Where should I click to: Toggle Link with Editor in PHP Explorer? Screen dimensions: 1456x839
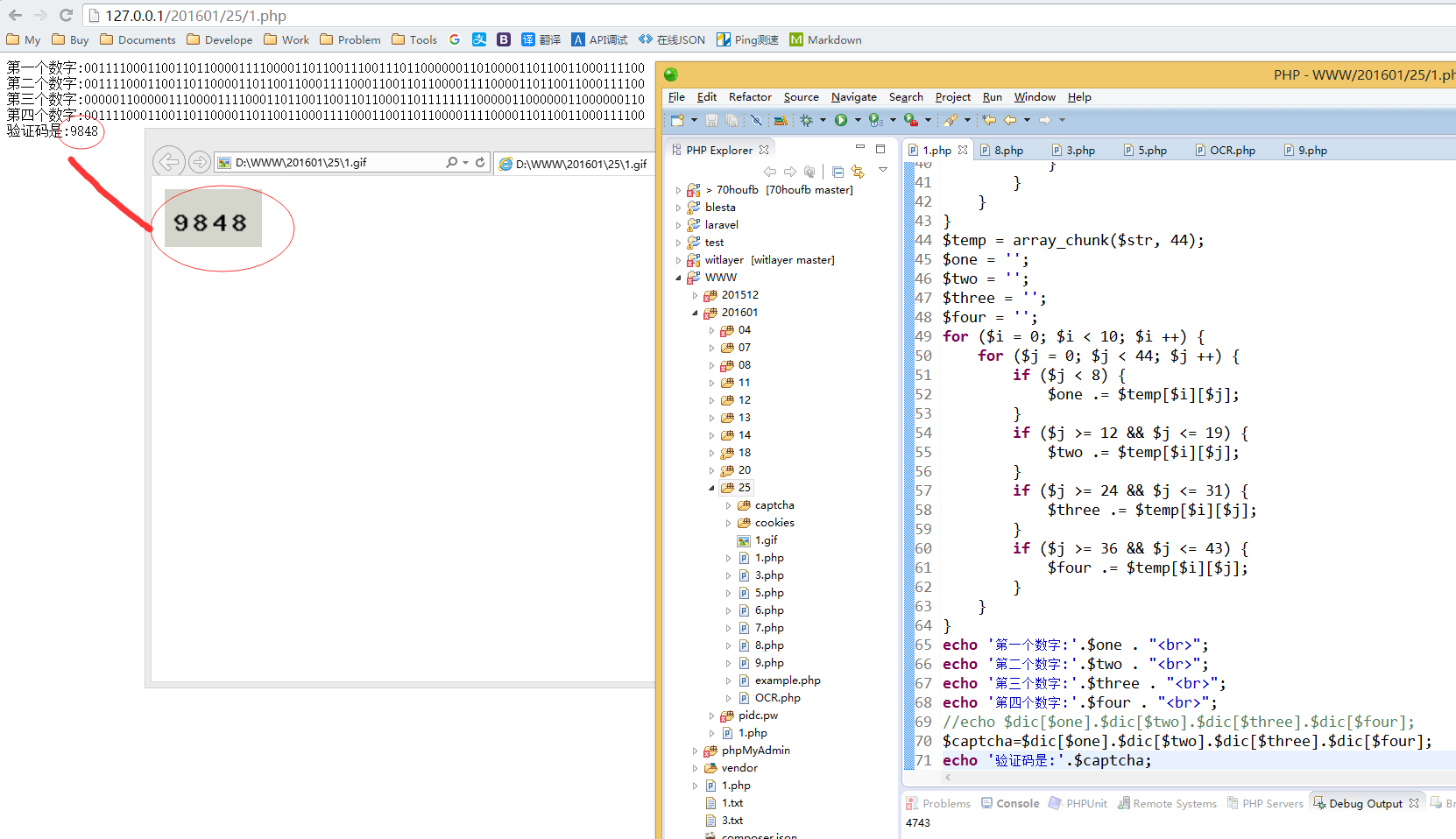(x=858, y=172)
